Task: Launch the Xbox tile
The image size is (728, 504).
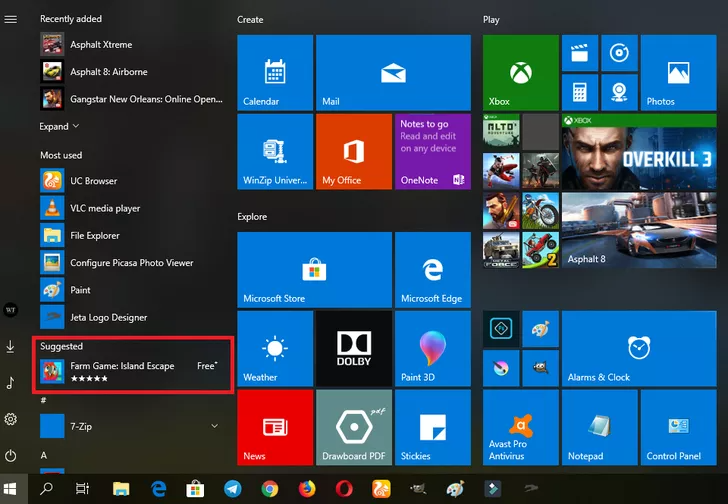Action: 520,73
